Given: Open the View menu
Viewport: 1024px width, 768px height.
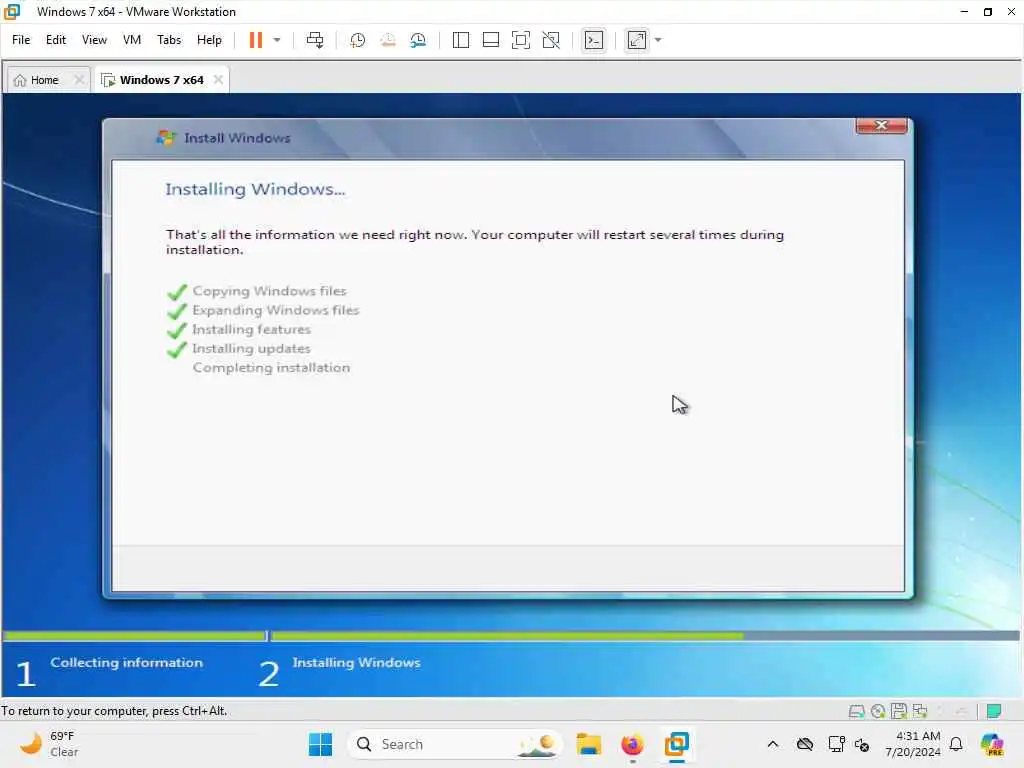Looking at the screenshot, I should (x=94, y=40).
